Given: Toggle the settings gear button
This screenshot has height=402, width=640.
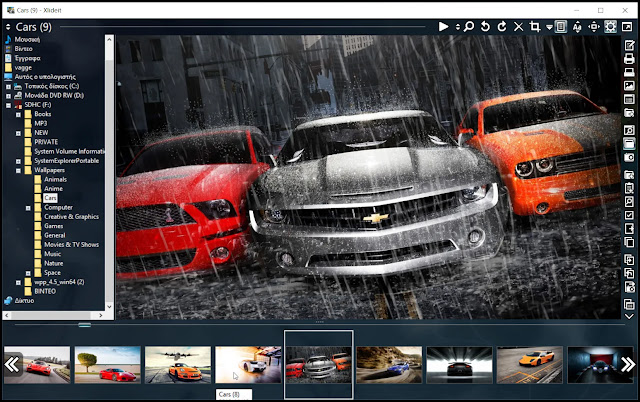Looking at the screenshot, I should 611,27.
